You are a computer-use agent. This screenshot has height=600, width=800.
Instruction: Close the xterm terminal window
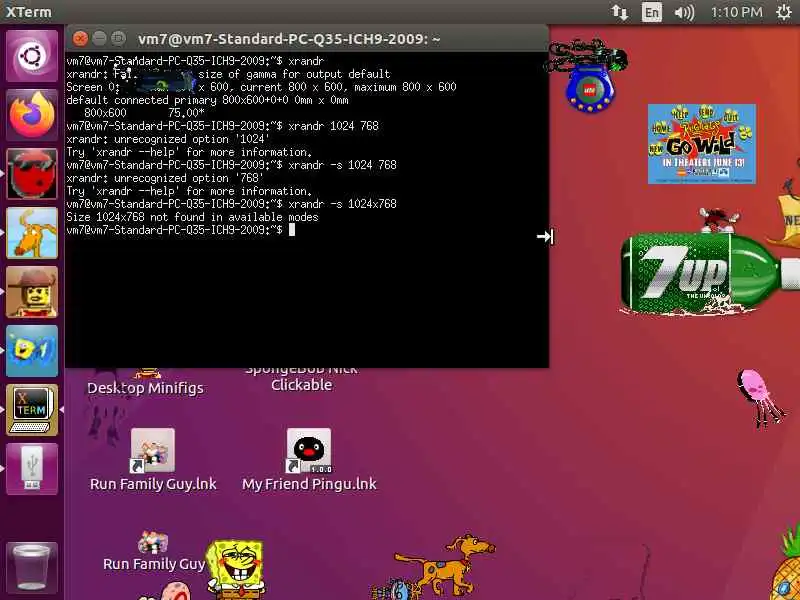(x=80, y=38)
